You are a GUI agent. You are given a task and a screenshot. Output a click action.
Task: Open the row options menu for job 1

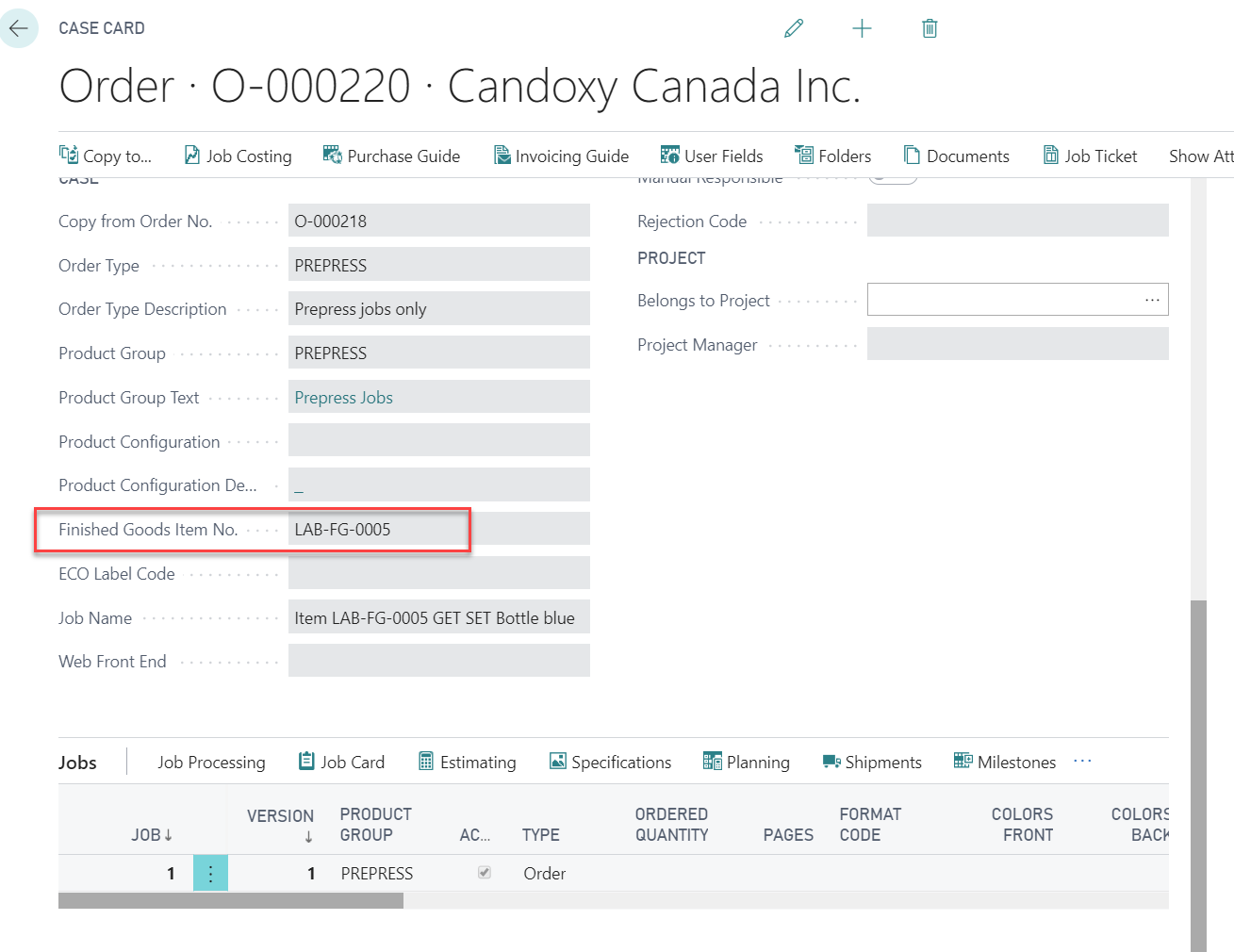point(210,874)
